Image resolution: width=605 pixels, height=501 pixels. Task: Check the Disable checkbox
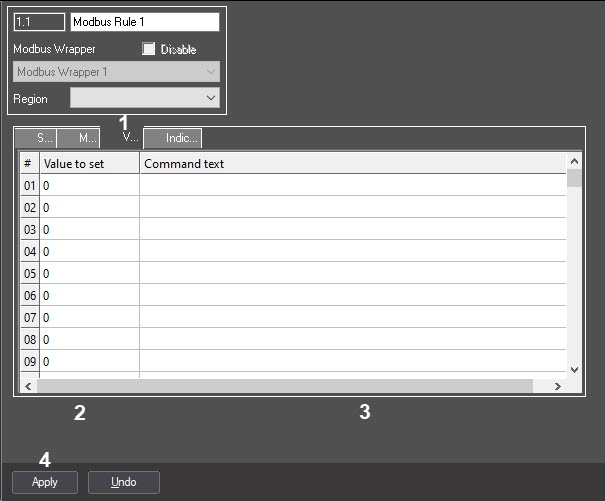(x=149, y=49)
